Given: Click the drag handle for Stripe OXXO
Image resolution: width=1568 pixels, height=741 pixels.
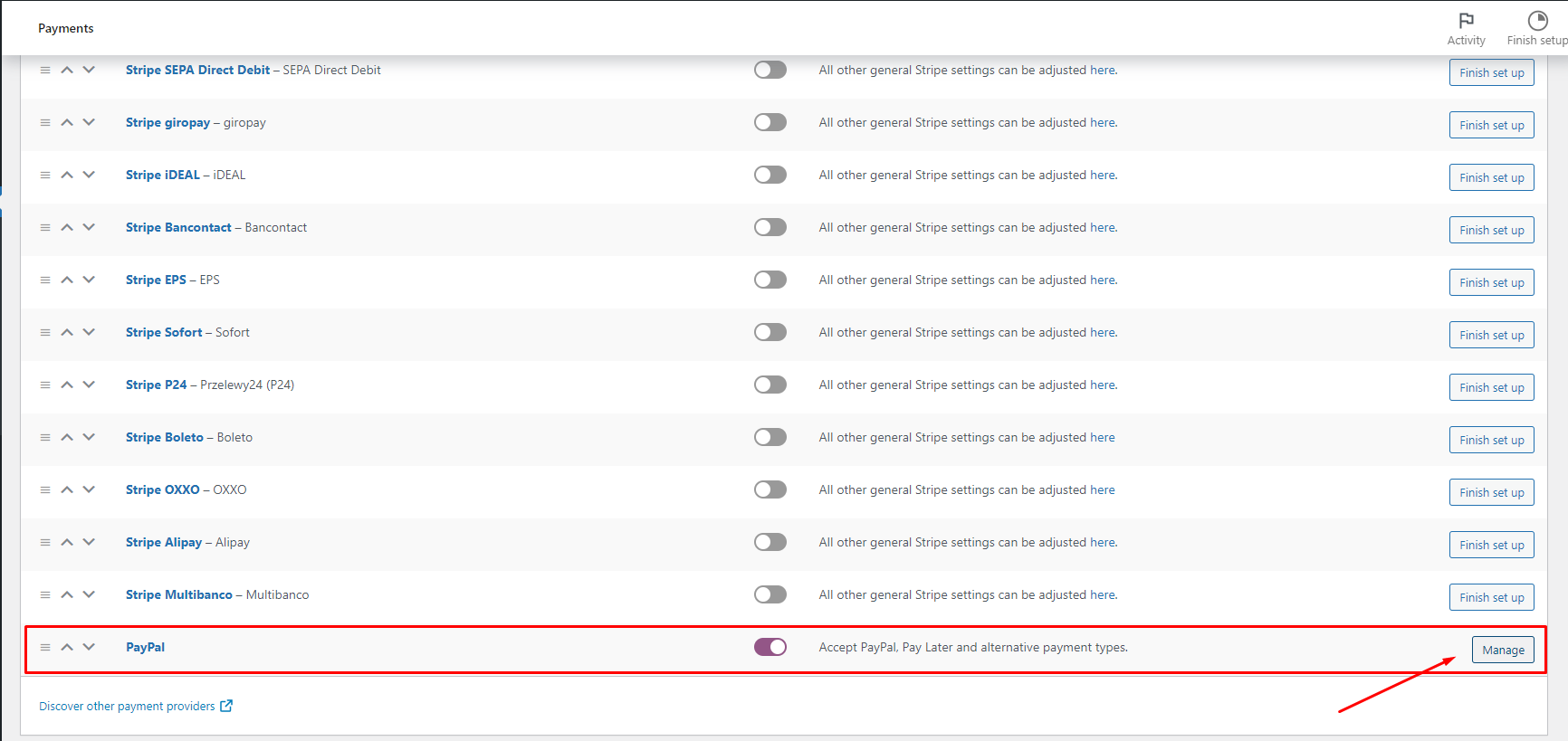Looking at the screenshot, I should click(x=45, y=489).
